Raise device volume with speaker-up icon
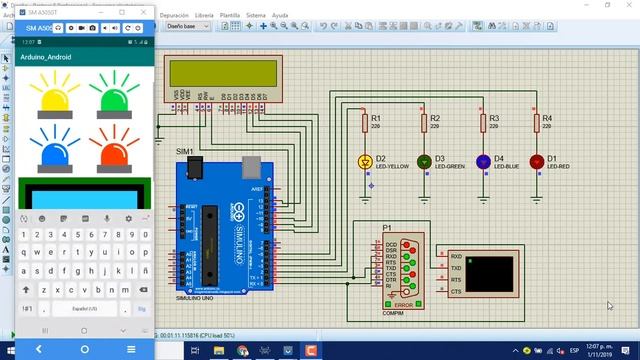This screenshot has height=360, width=640. (x=115, y=28)
